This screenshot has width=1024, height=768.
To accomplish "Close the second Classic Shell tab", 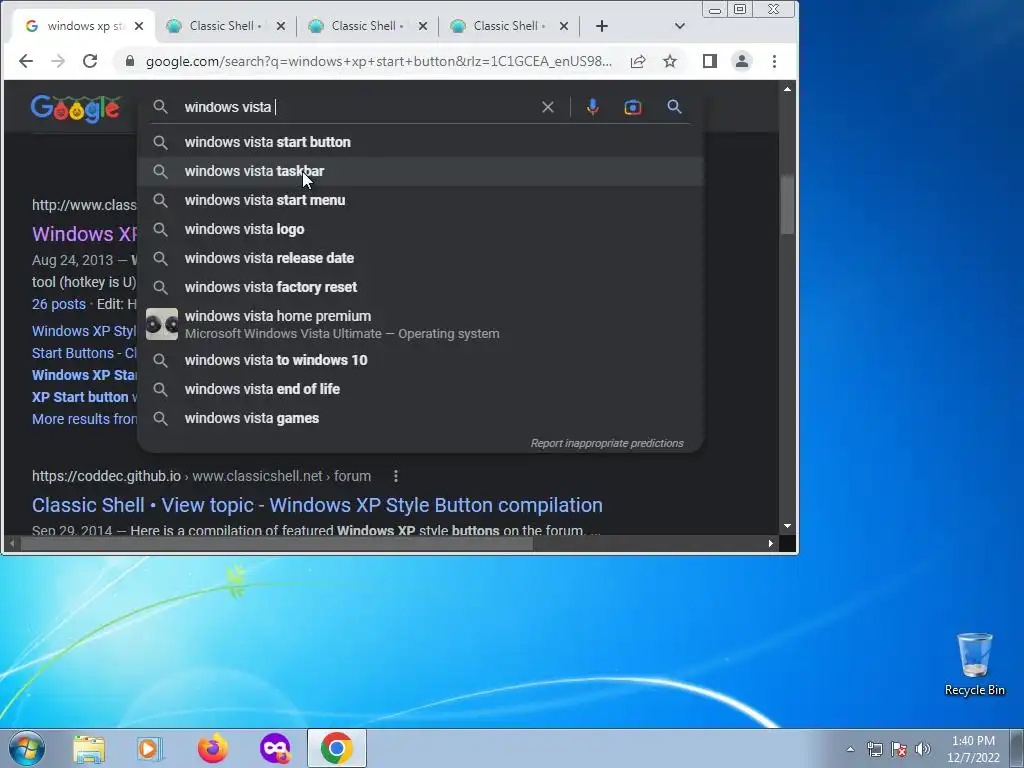I will [x=423, y=26].
